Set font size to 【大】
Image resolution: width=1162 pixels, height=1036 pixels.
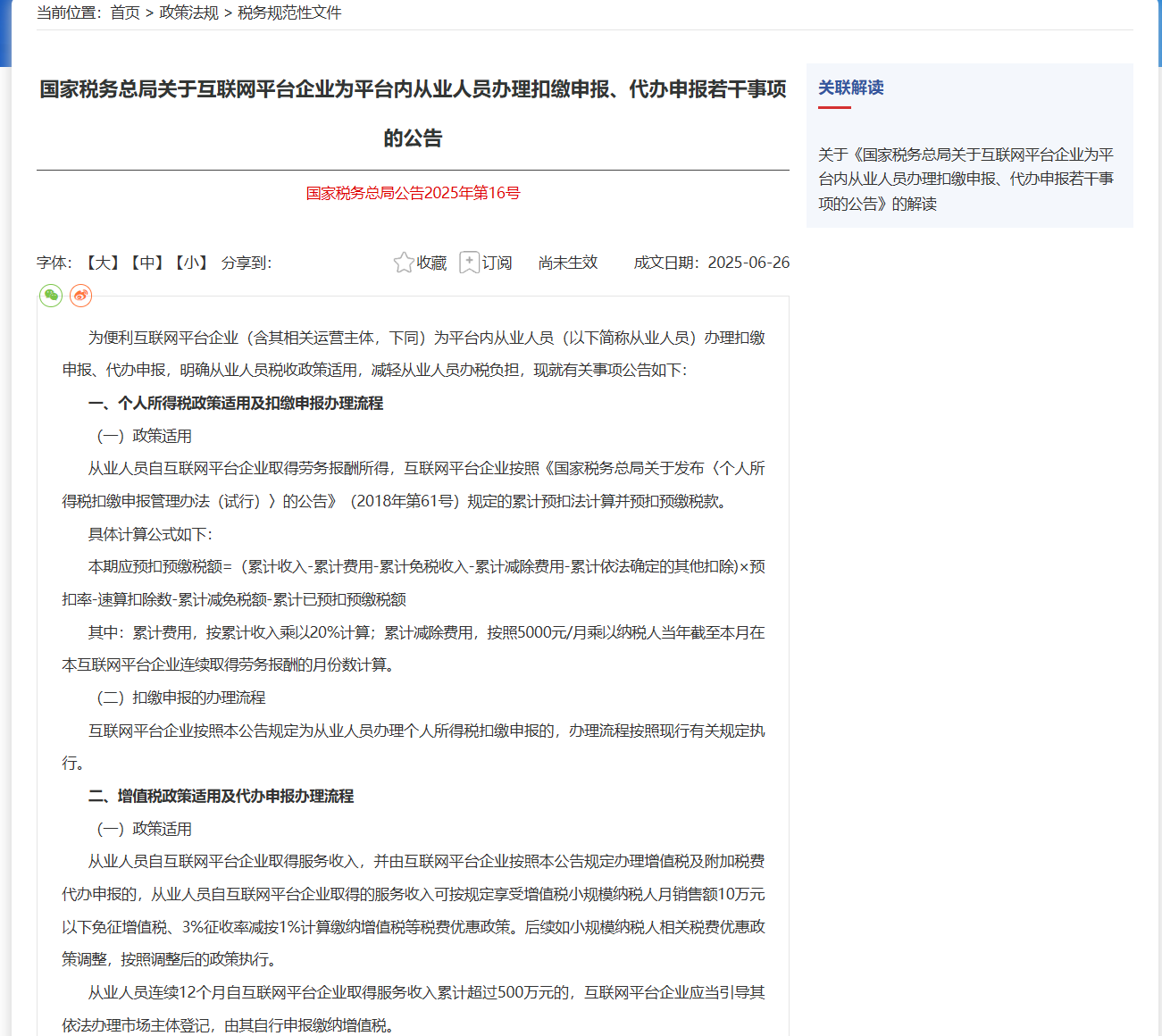(103, 263)
